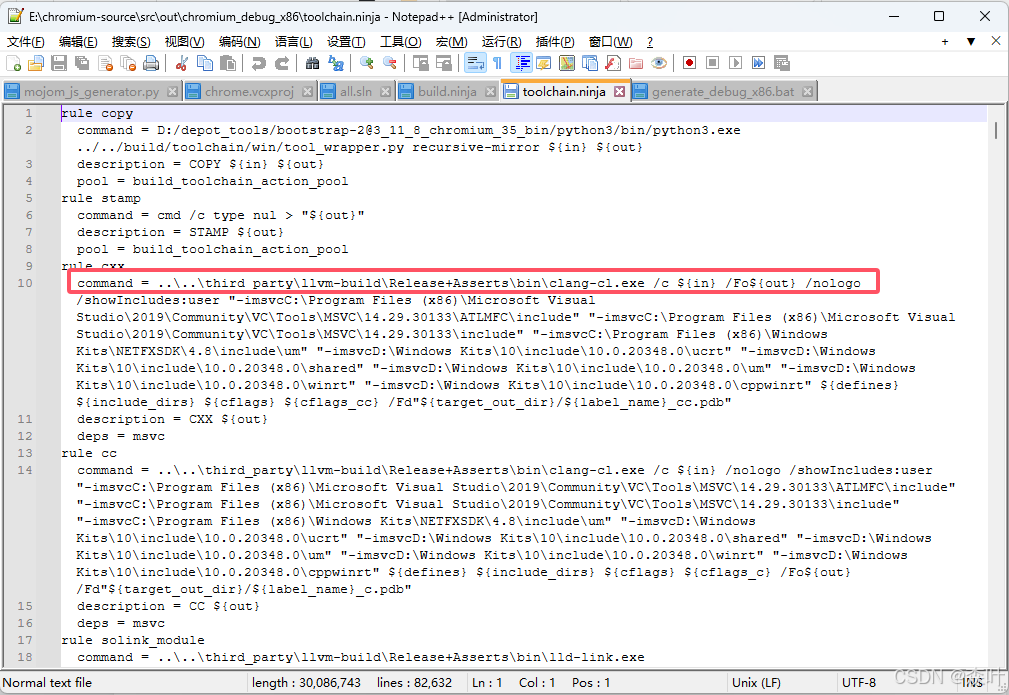Close the current document via toolbar icon
Viewport: 1009px width, 695px height.
pyautogui.click(x=106, y=63)
